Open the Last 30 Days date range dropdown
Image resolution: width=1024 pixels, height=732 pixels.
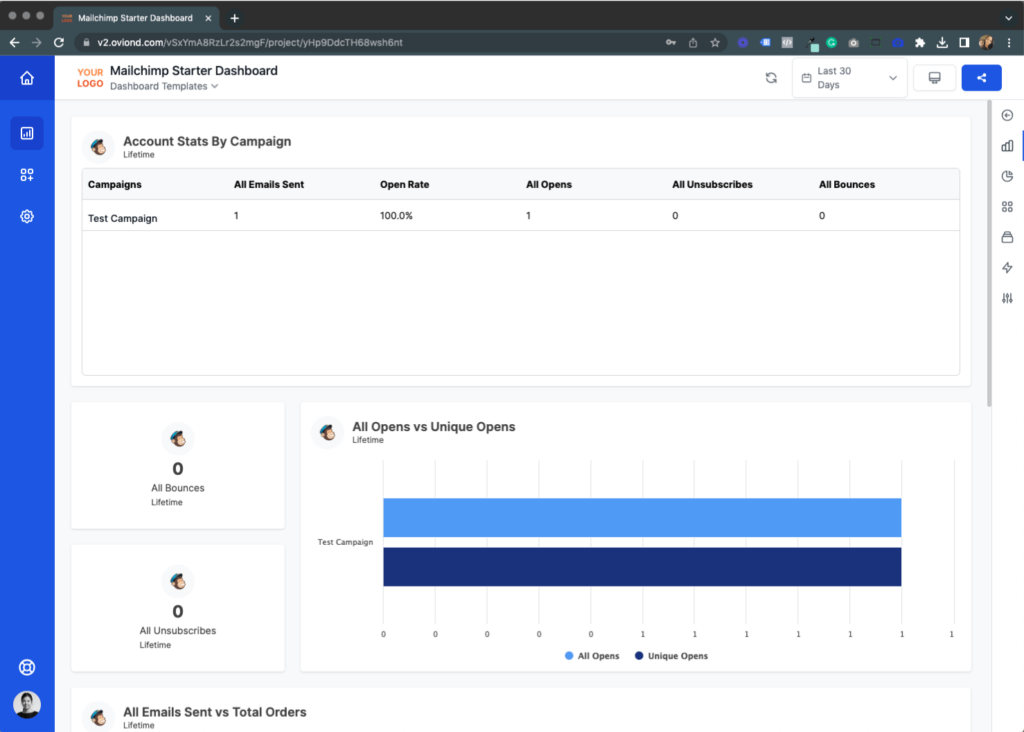coord(850,78)
